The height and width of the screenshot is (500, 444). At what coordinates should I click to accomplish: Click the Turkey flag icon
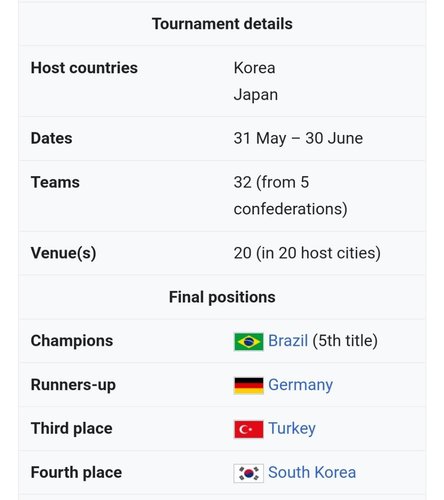click(248, 429)
